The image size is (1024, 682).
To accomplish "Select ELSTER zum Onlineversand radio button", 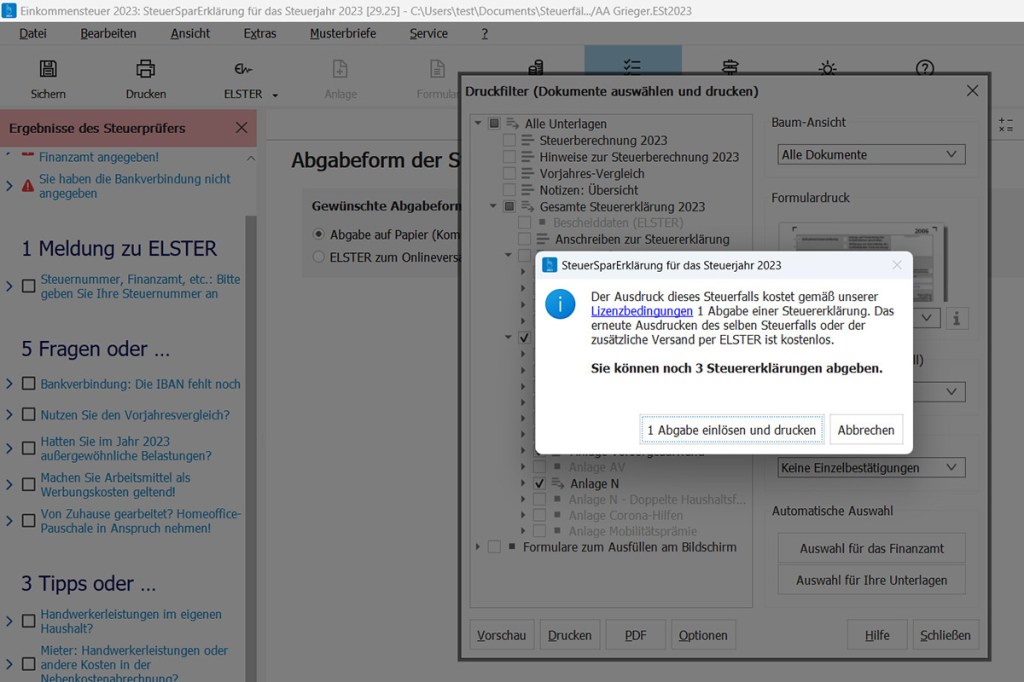I will (x=319, y=257).
